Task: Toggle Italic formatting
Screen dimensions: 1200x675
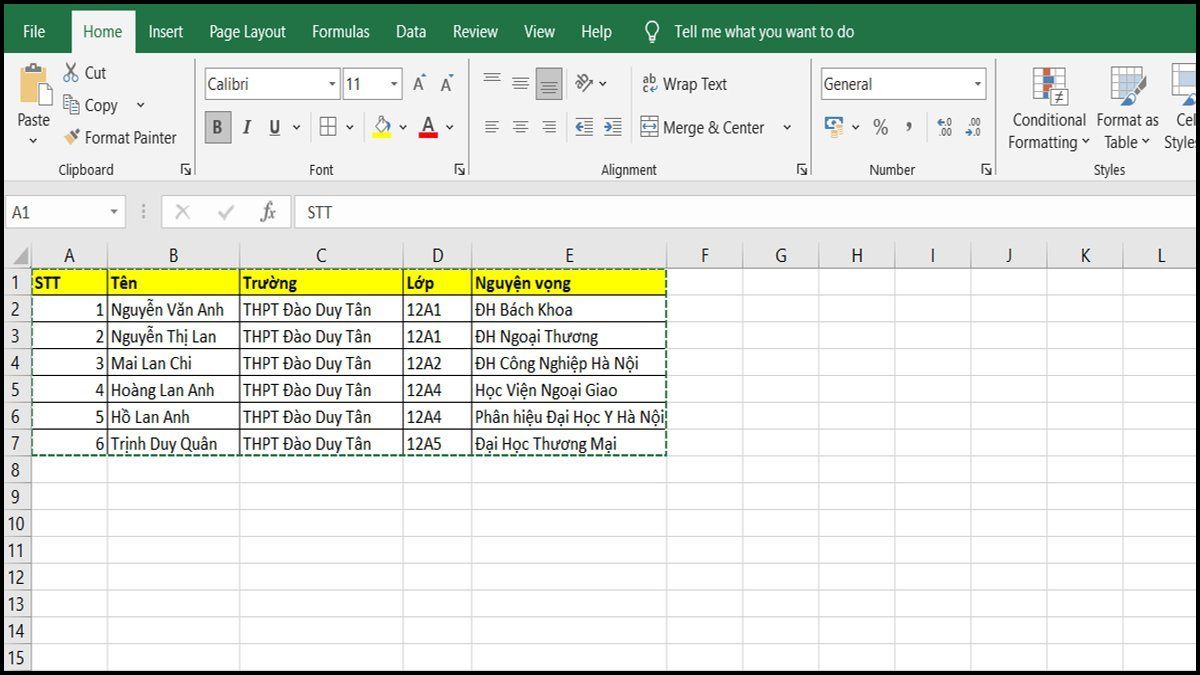Action: tap(246, 127)
